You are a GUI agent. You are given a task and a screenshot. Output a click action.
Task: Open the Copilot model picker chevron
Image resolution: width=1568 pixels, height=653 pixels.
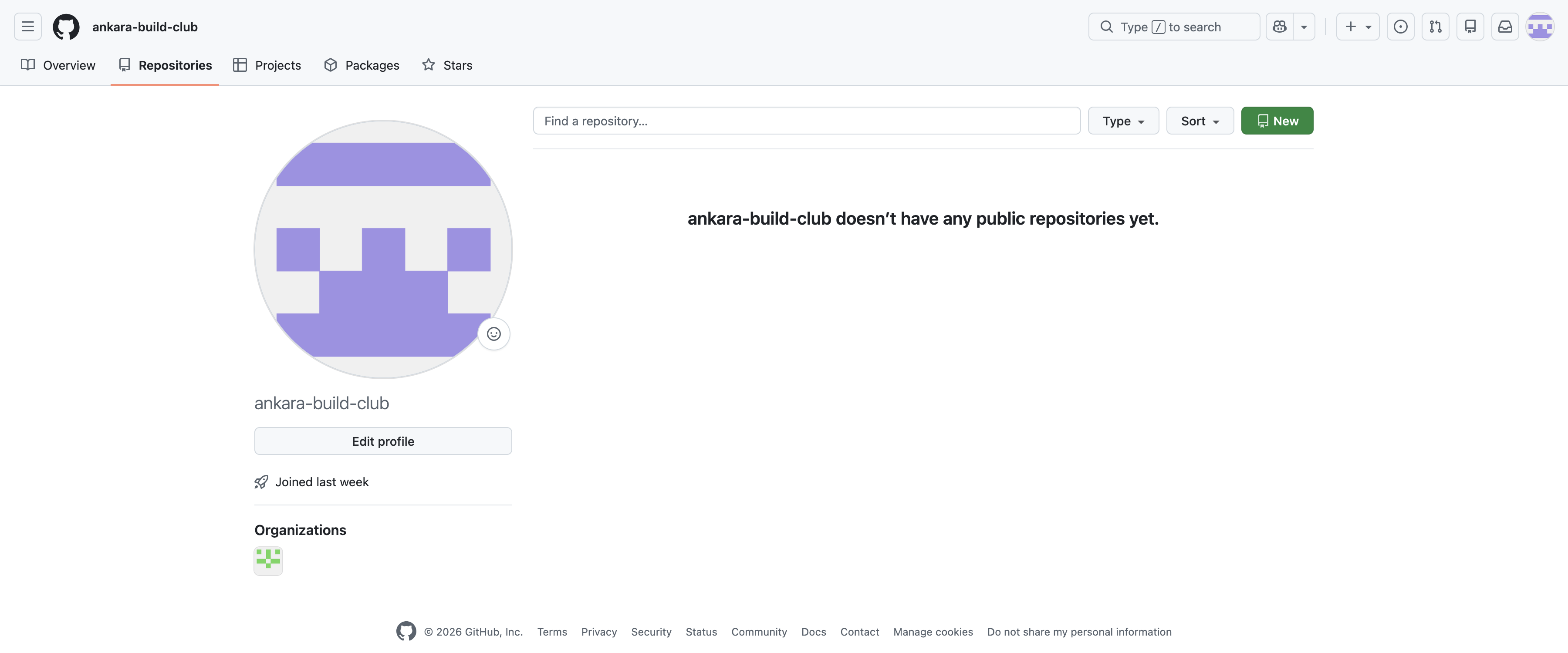coord(1304,26)
